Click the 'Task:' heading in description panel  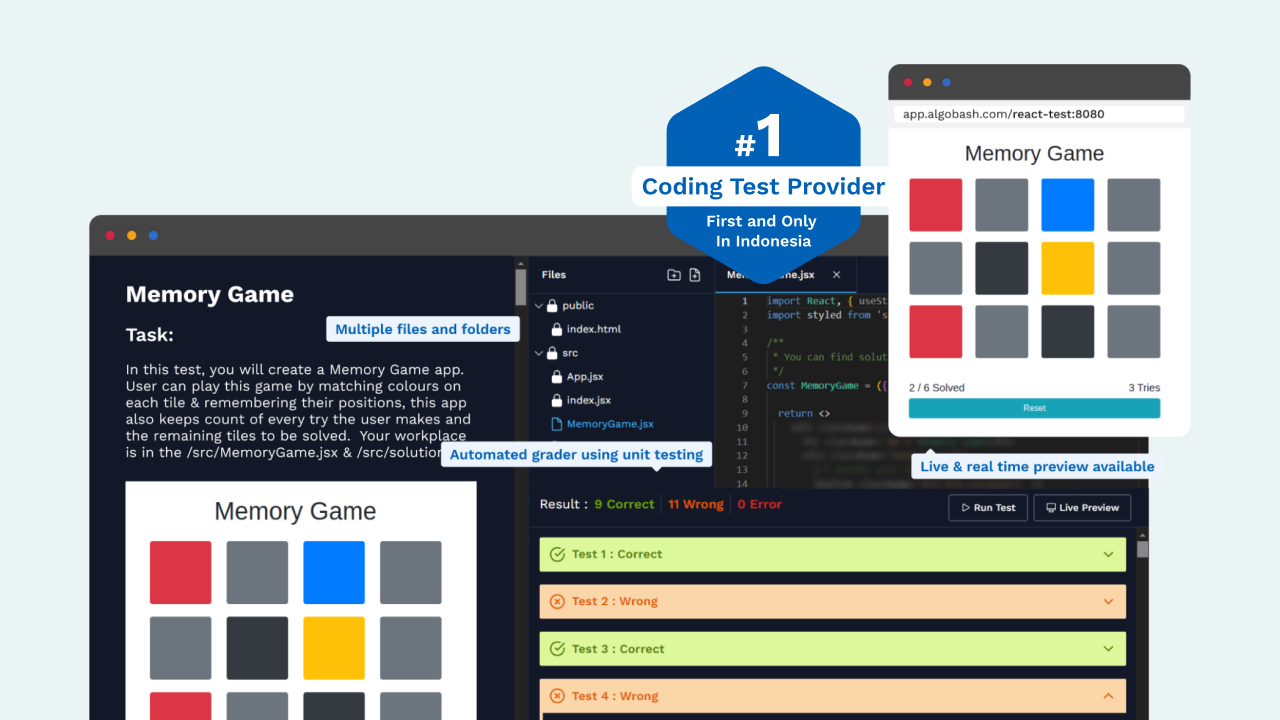tap(150, 335)
